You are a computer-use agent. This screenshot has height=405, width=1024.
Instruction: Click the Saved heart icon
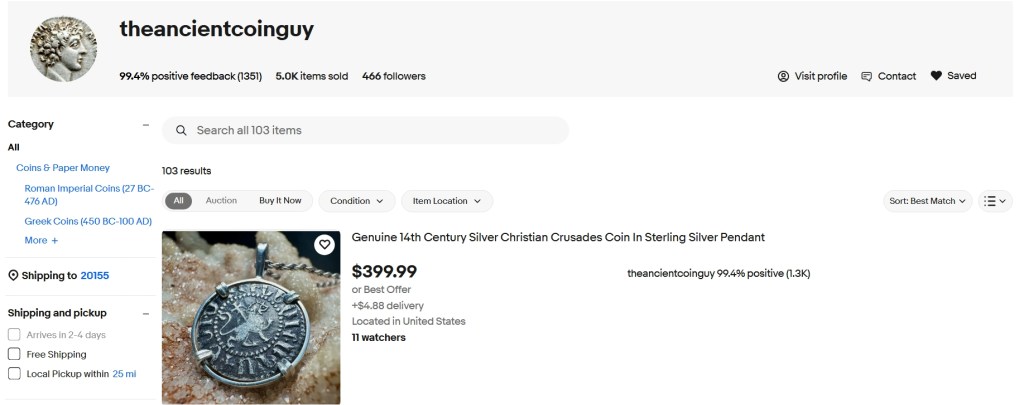pyautogui.click(x=936, y=76)
